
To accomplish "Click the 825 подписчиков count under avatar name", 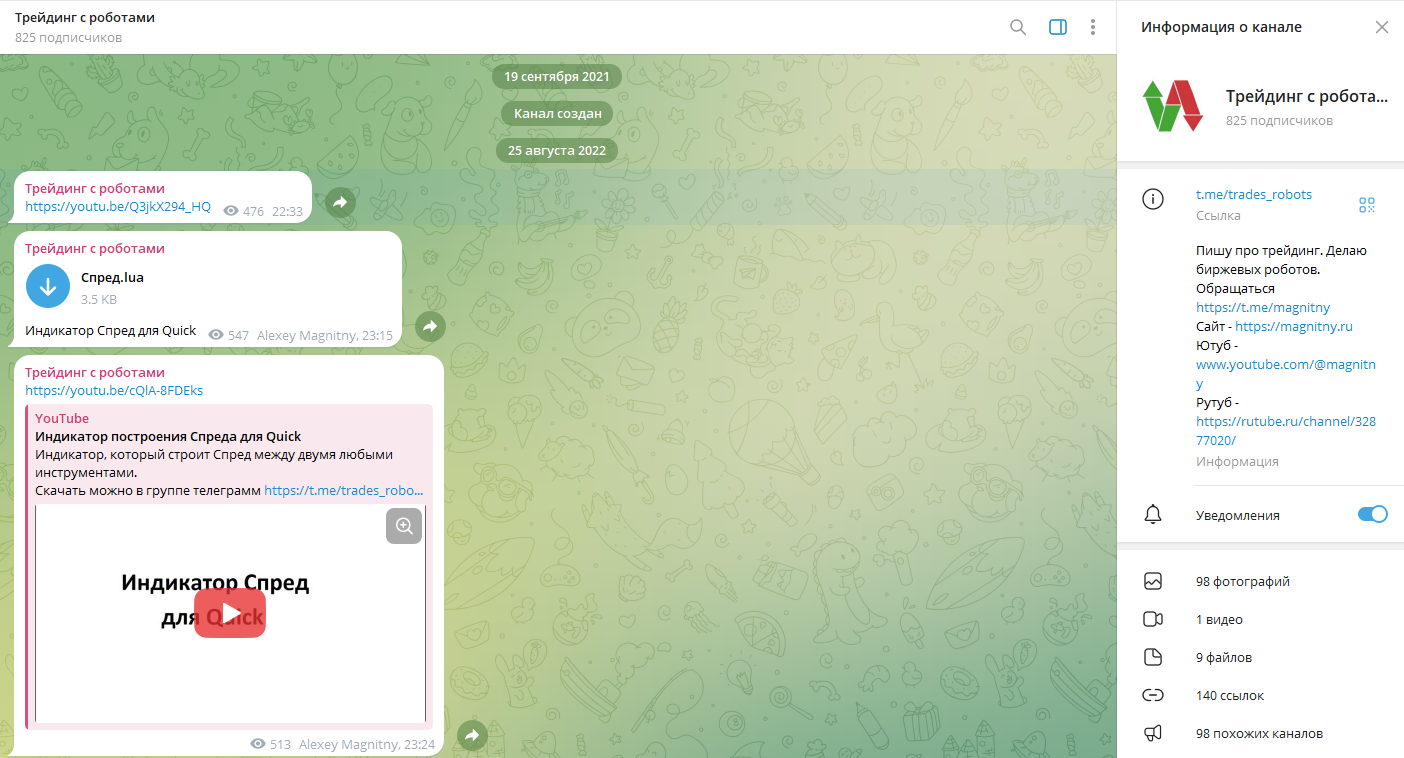I will pos(1279,120).
